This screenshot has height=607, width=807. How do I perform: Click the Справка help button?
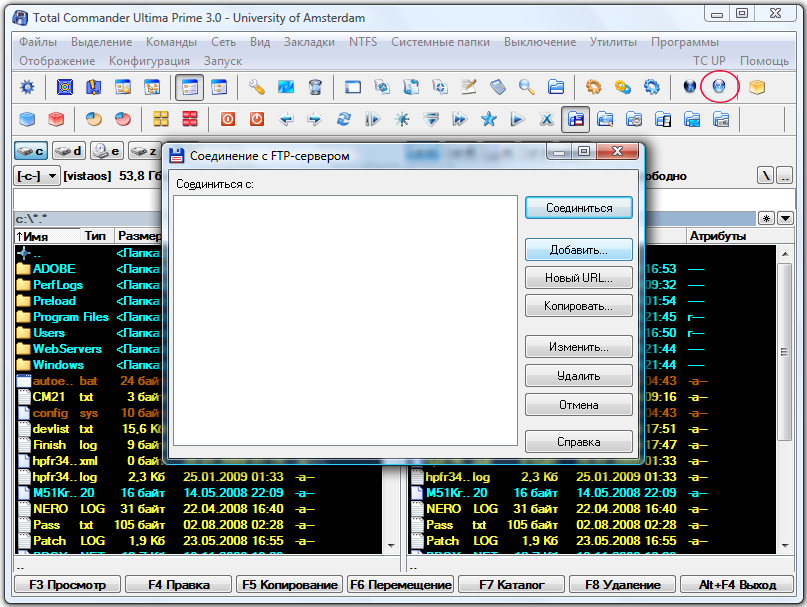[x=579, y=442]
